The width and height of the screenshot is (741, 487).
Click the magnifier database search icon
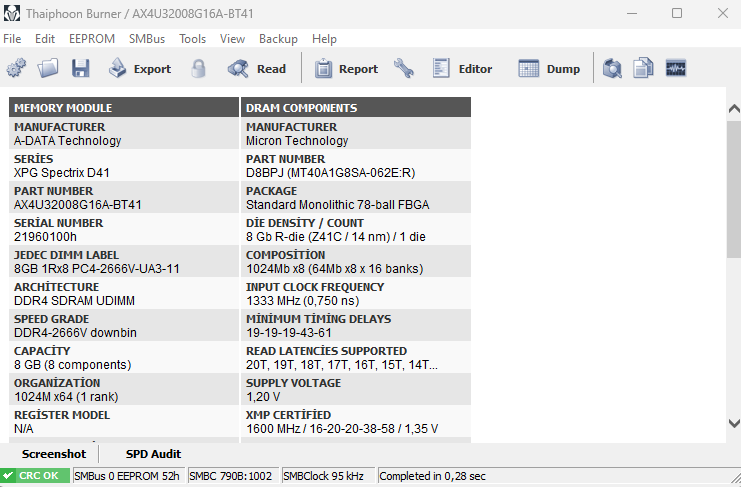612,68
